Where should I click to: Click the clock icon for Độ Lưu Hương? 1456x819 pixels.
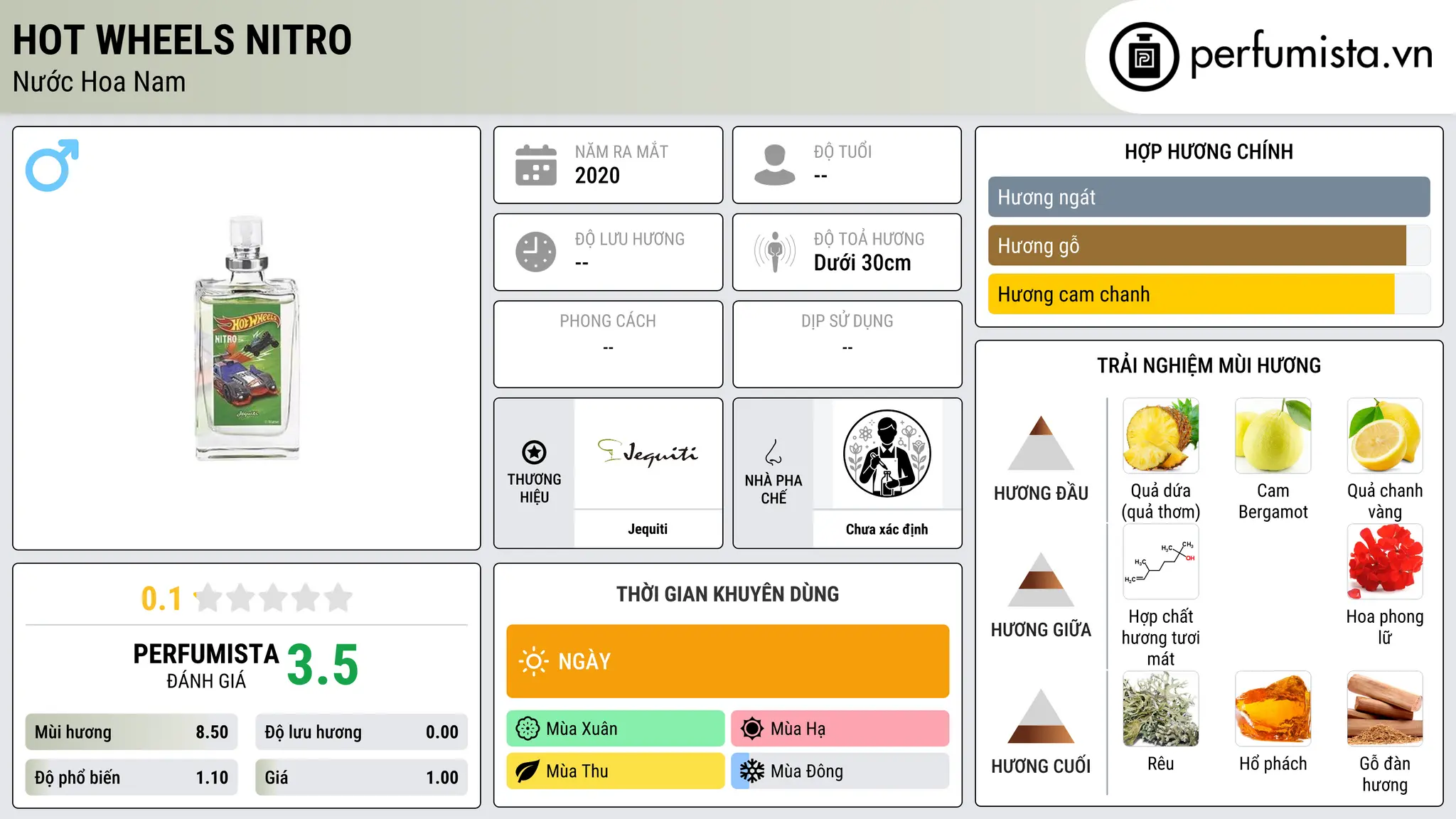[x=535, y=252]
